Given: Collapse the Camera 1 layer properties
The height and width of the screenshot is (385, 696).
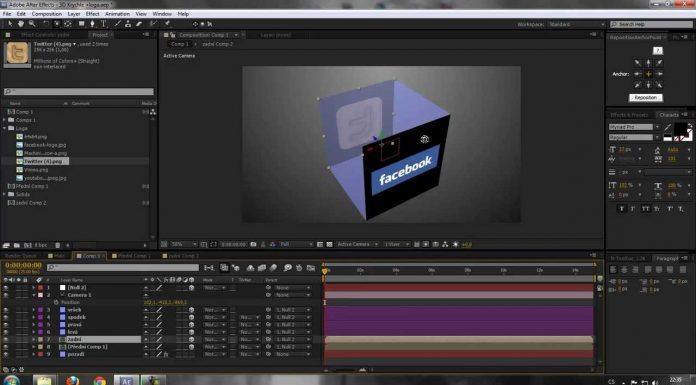Looking at the screenshot, I should point(34,295).
